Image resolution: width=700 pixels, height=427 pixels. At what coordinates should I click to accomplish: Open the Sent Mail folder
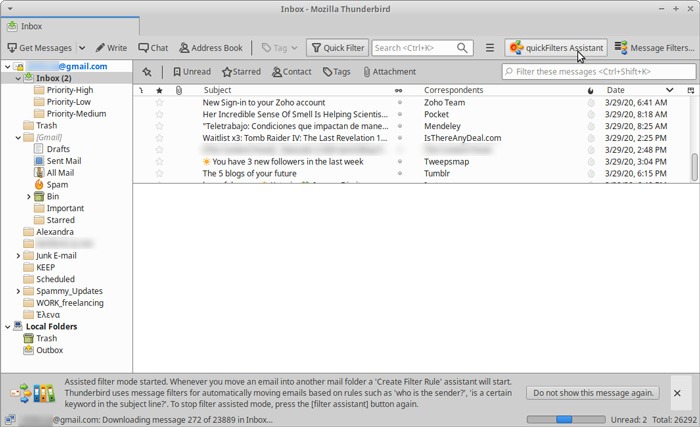point(64,161)
